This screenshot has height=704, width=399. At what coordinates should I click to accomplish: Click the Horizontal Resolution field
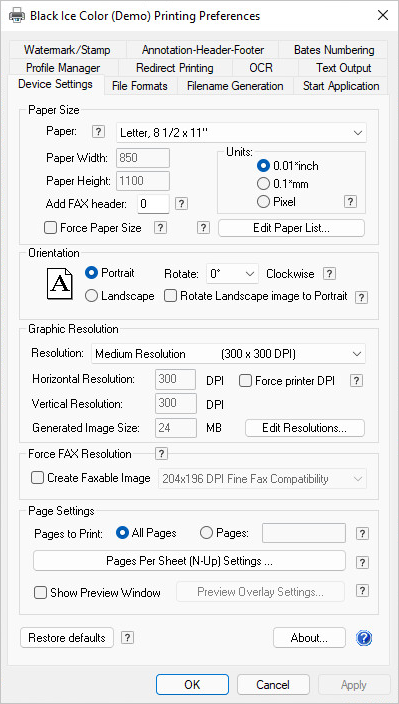[x=176, y=379]
